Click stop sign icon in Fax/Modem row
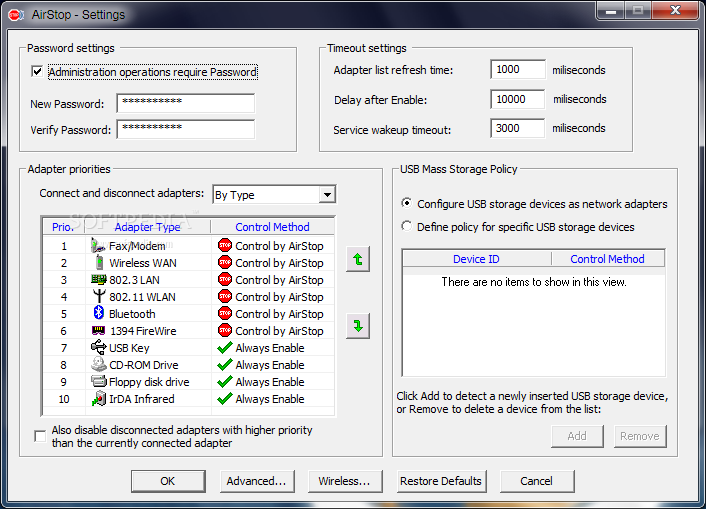 tap(225, 245)
